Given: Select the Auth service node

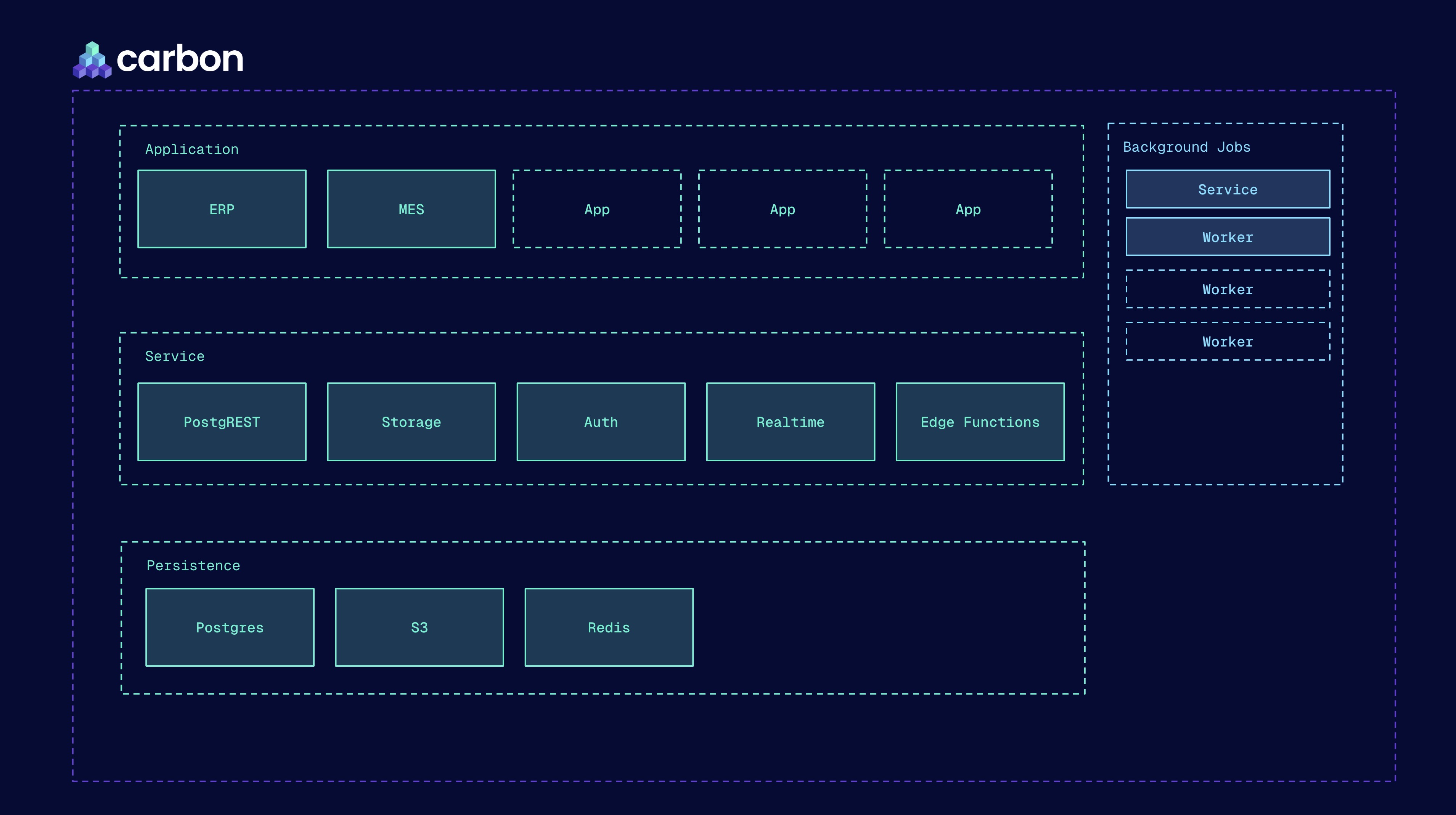Looking at the screenshot, I should pos(601,421).
